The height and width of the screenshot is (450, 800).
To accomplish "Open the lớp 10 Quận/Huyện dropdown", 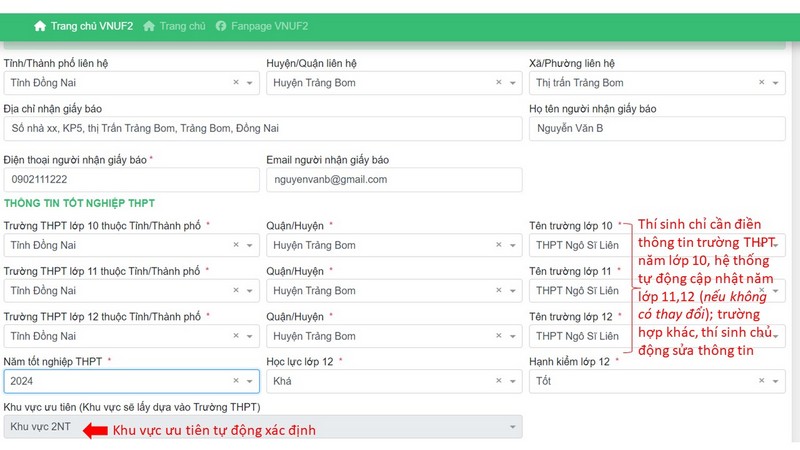I will tap(512, 245).
